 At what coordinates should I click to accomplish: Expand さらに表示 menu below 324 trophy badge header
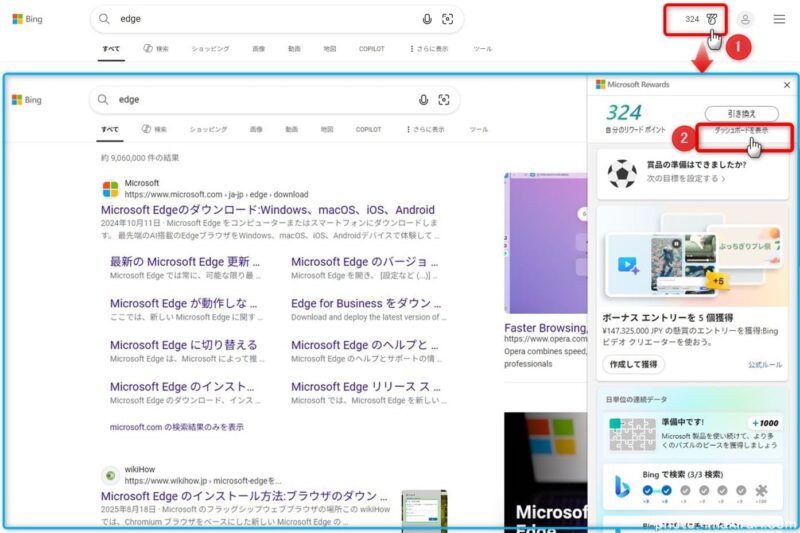coord(429,49)
